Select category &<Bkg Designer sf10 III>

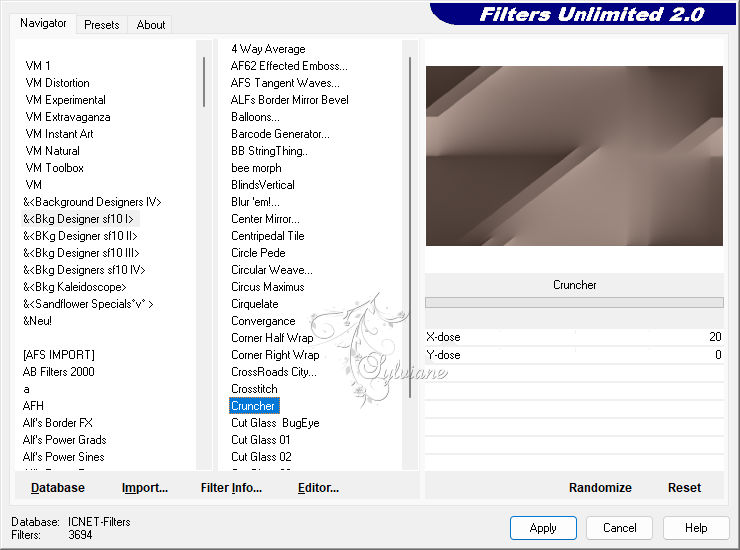(x=82, y=253)
